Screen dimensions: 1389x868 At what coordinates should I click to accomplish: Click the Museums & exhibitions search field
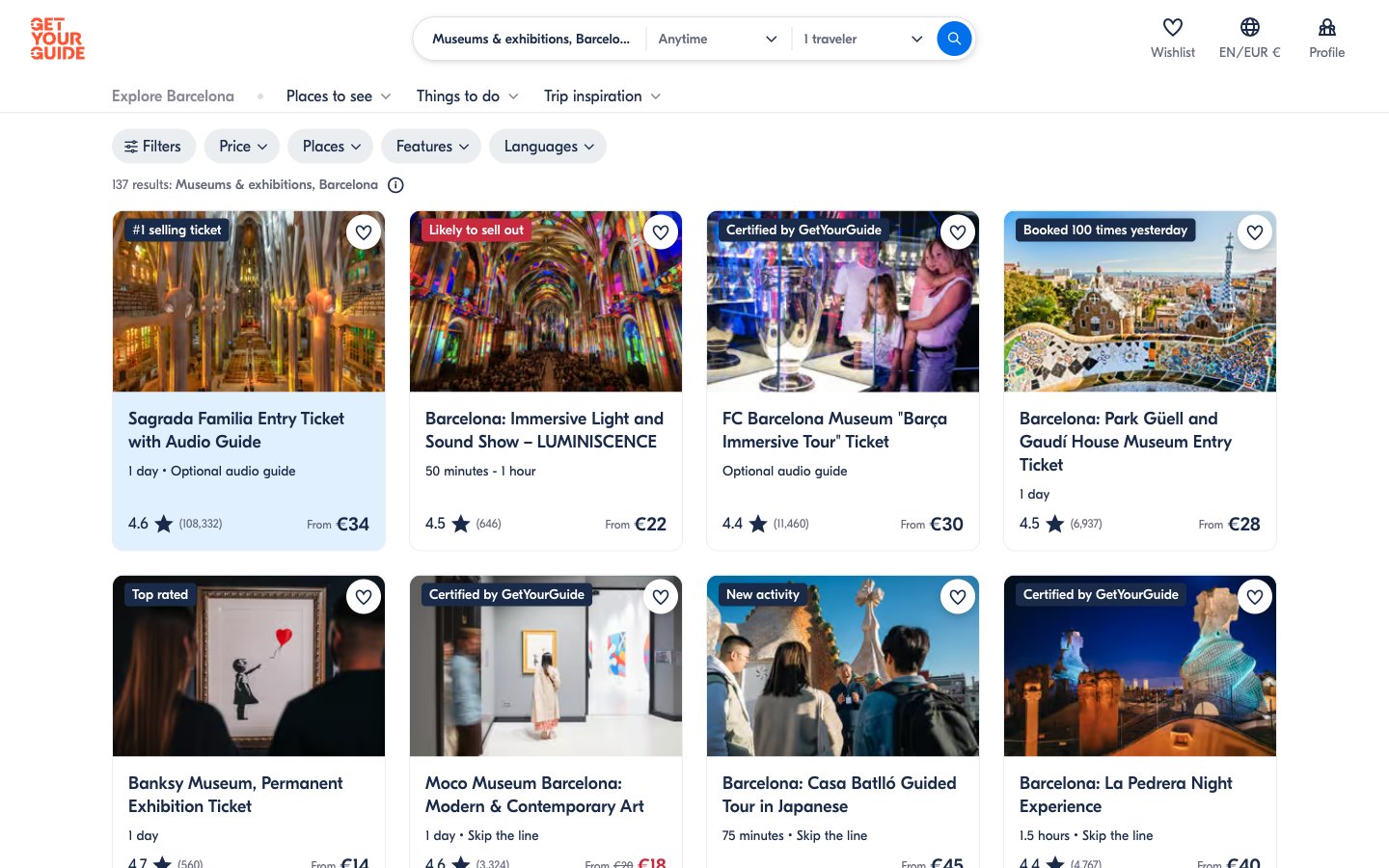click(x=531, y=40)
